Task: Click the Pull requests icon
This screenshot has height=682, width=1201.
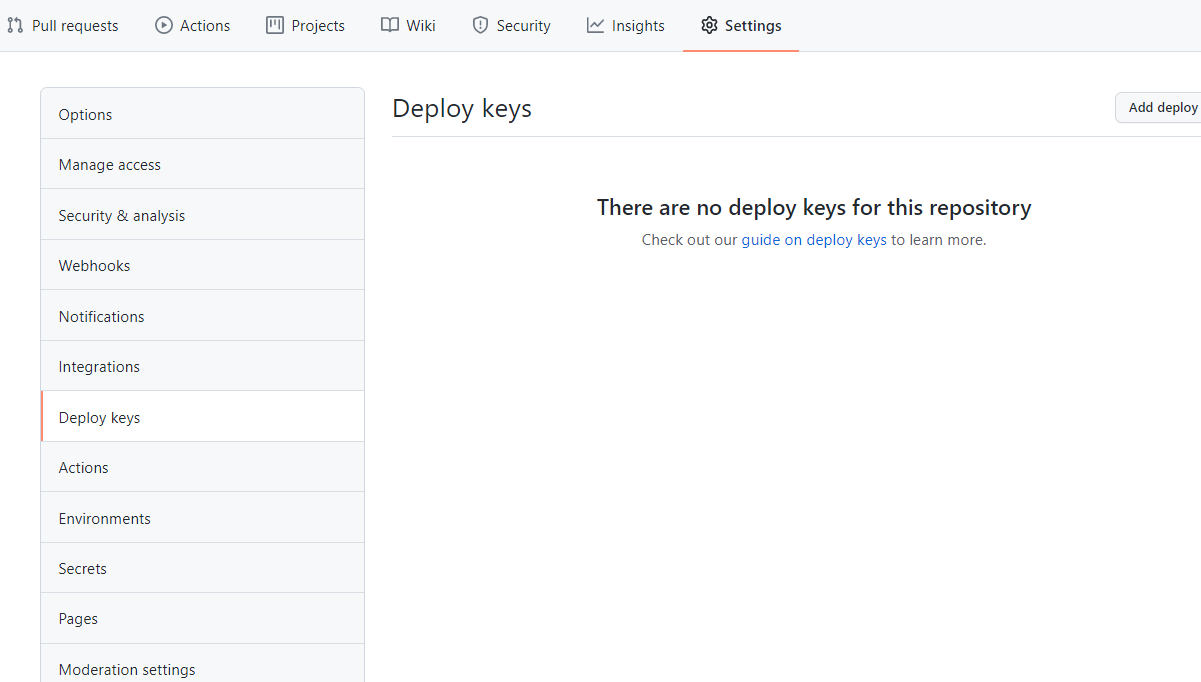Action: tap(15, 25)
